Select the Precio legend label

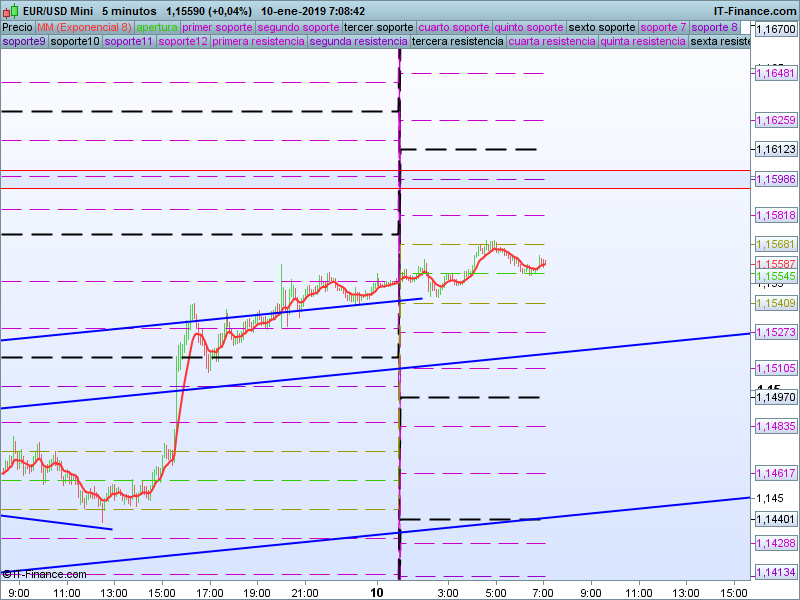[17, 27]
